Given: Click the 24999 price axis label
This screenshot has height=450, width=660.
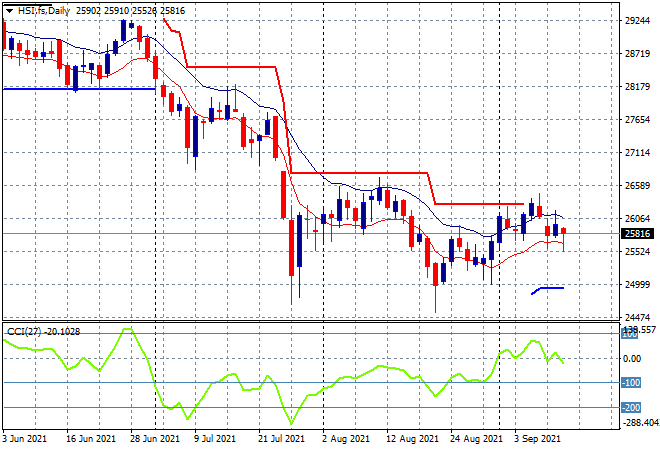Looking at the screenshot, I should coord(637,285).
